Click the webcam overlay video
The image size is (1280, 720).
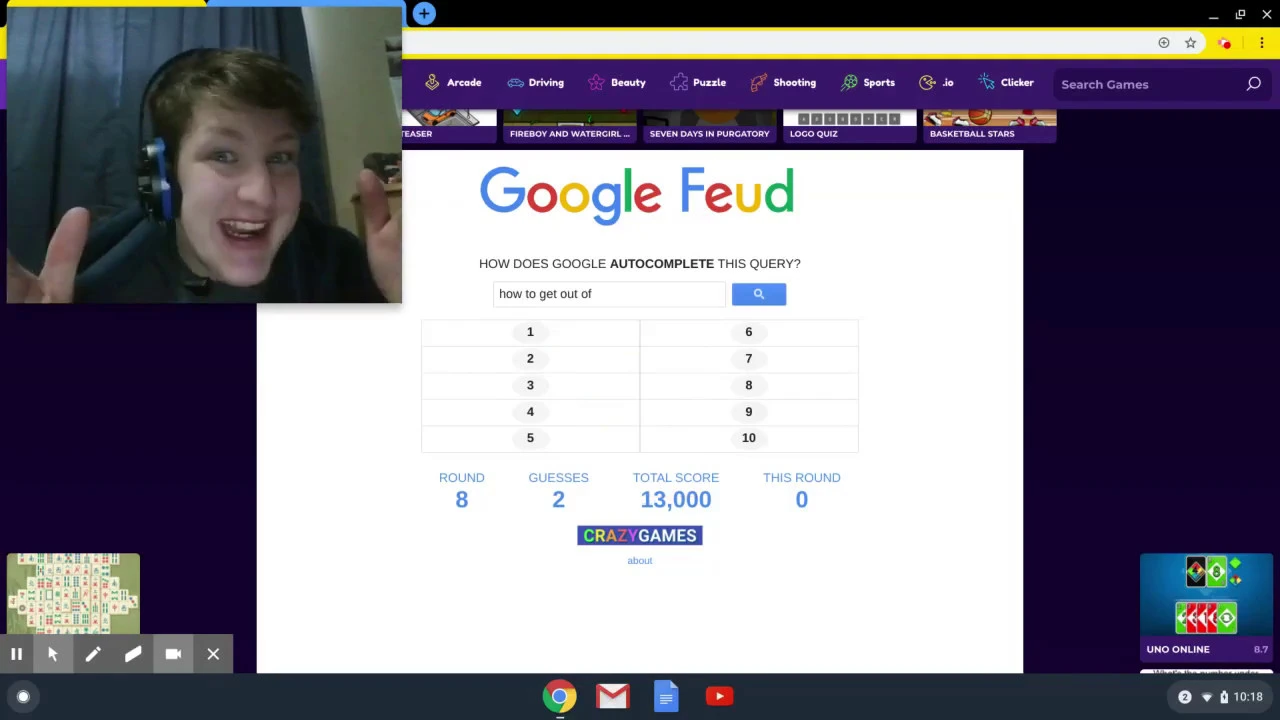(203, 155)
